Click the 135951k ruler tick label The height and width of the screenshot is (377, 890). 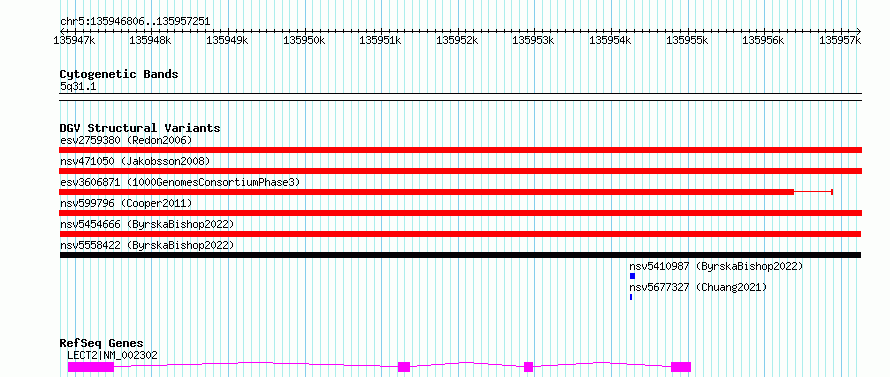tap(381, 40)
